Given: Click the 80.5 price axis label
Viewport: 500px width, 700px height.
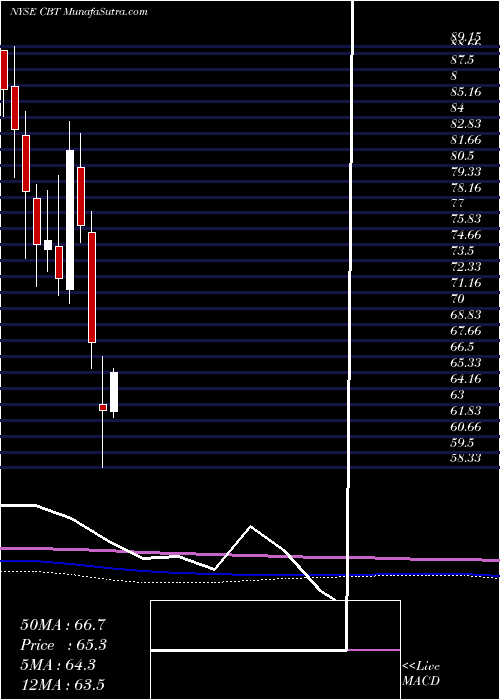Looking at the screenshot, I should coord(462,156).
